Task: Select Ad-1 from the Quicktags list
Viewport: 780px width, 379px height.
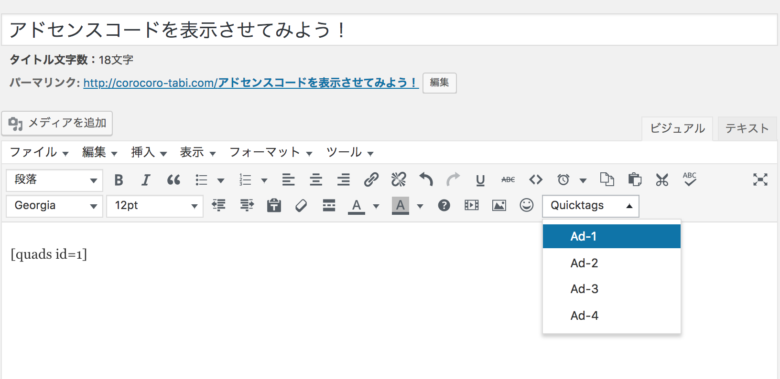Action: (x=611, y=236)
